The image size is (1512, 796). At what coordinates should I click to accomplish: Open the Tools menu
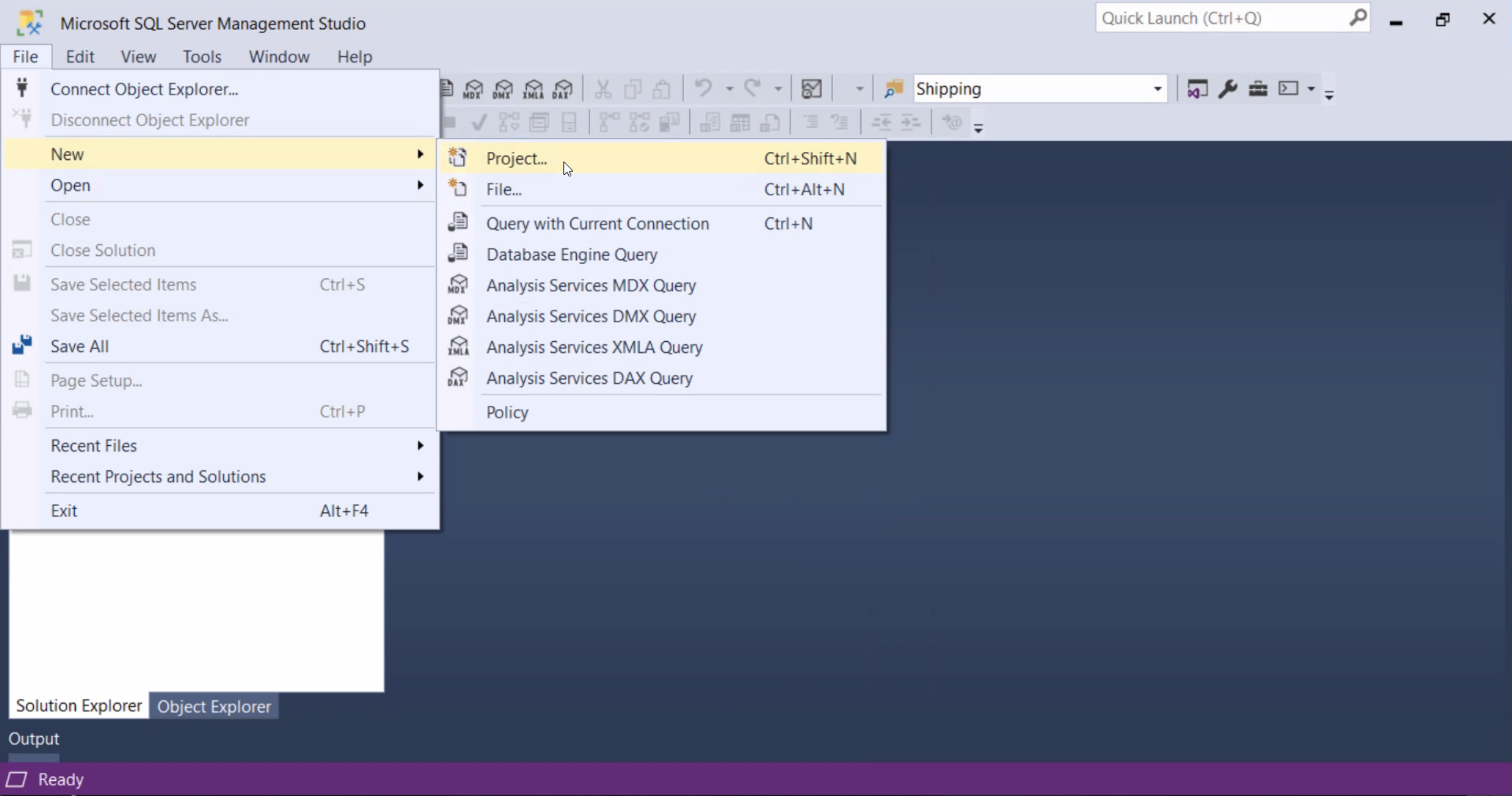(x=202, y=57)
